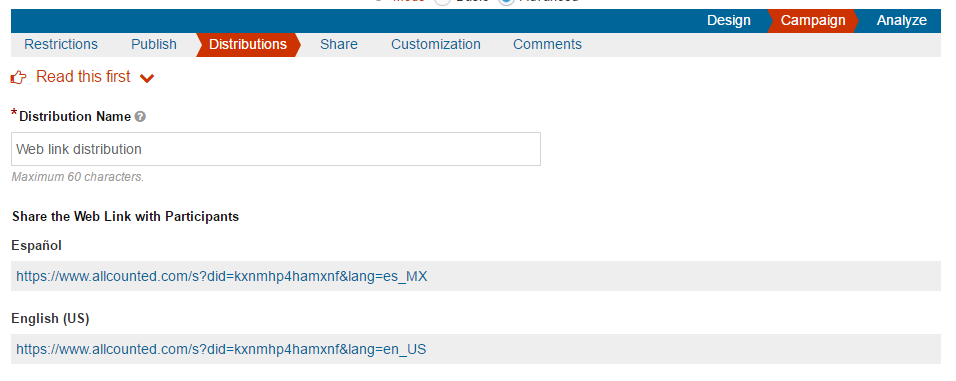Image resolution: width=956 pixels, height=381 pixels.
Task: View the Comments tab
Action: (548, 45)
